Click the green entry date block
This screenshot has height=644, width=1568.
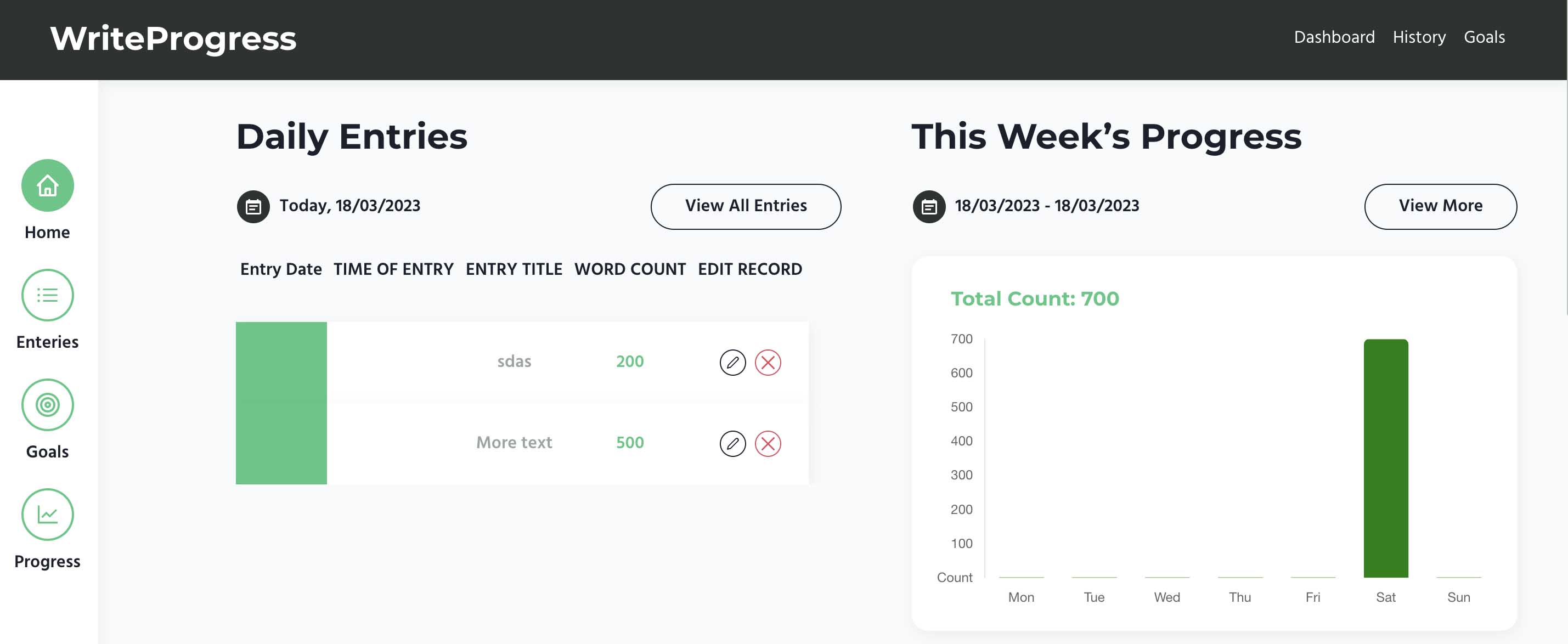click(x=281, y=403)
